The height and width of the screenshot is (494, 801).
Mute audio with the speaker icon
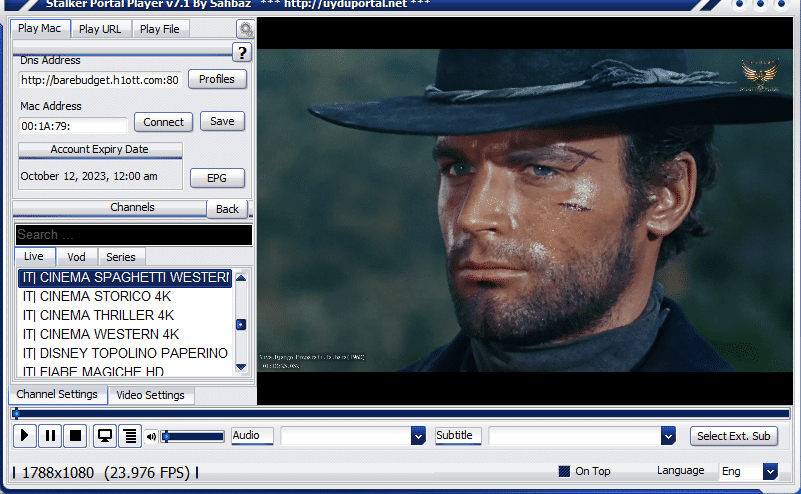pyautogui.click(x=151, y=436)
